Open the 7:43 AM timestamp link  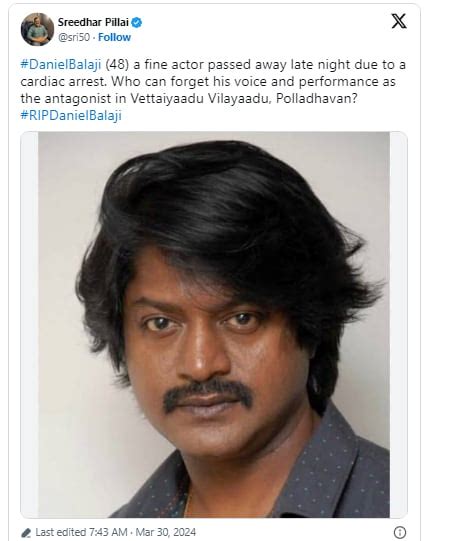pos(108,532)
